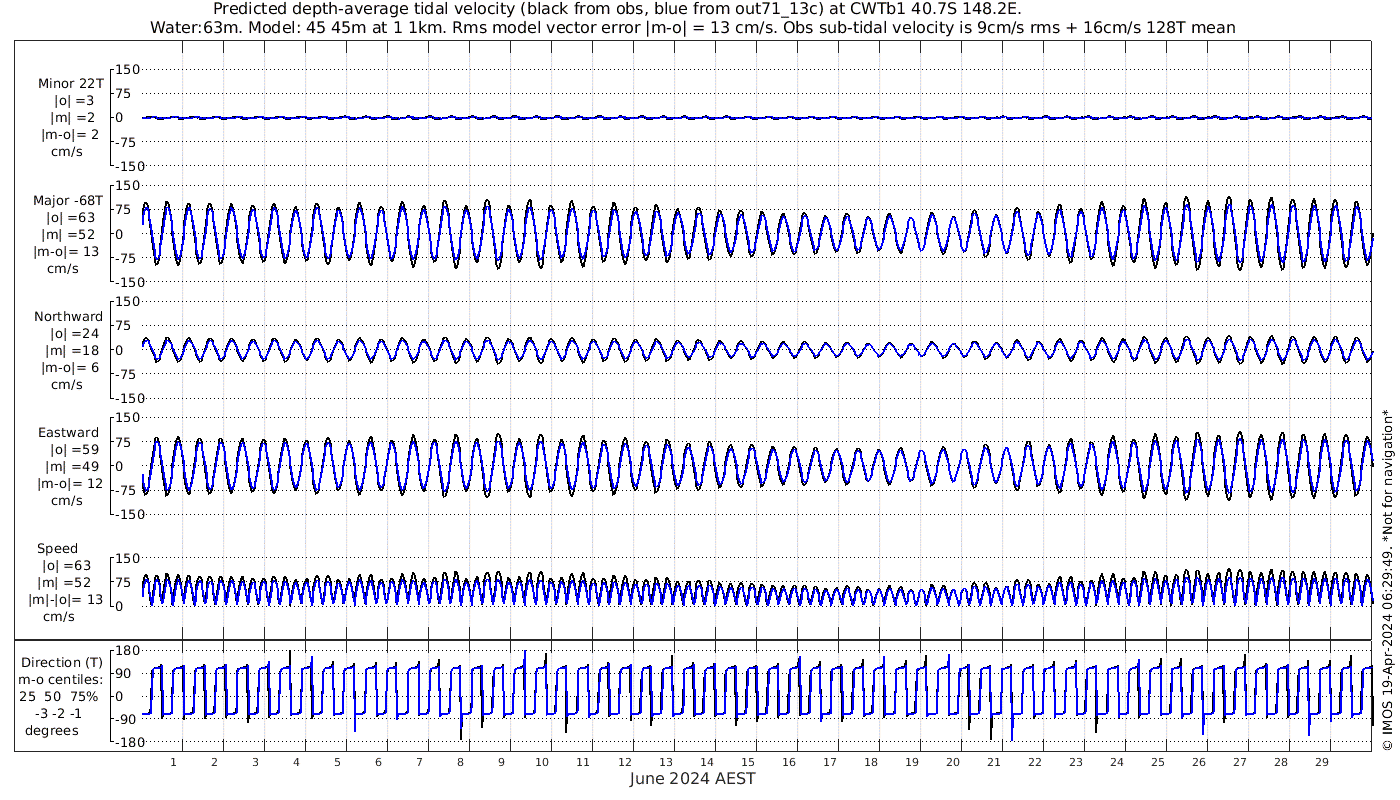Click the "25 50 75%" centile line

coord(59,696)
